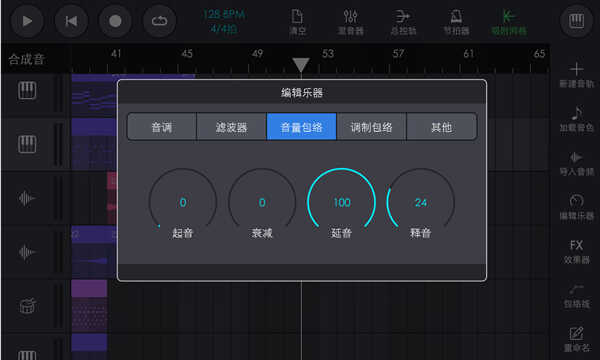This screenshot has height=360, width=600.
Task: Click the import audio waveform icon
Action: (x=576, y=157)
